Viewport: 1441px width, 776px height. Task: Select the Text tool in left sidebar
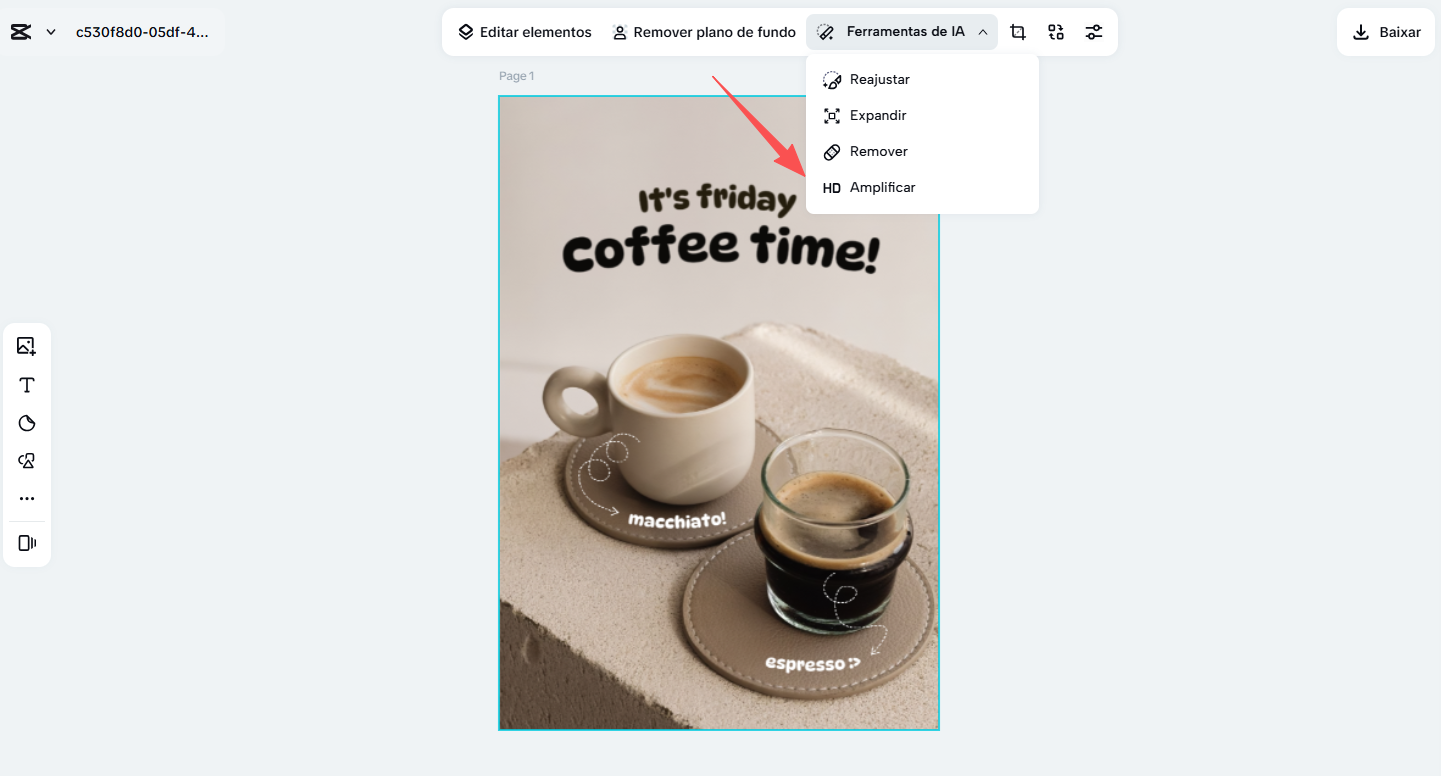tap(27, 385)
